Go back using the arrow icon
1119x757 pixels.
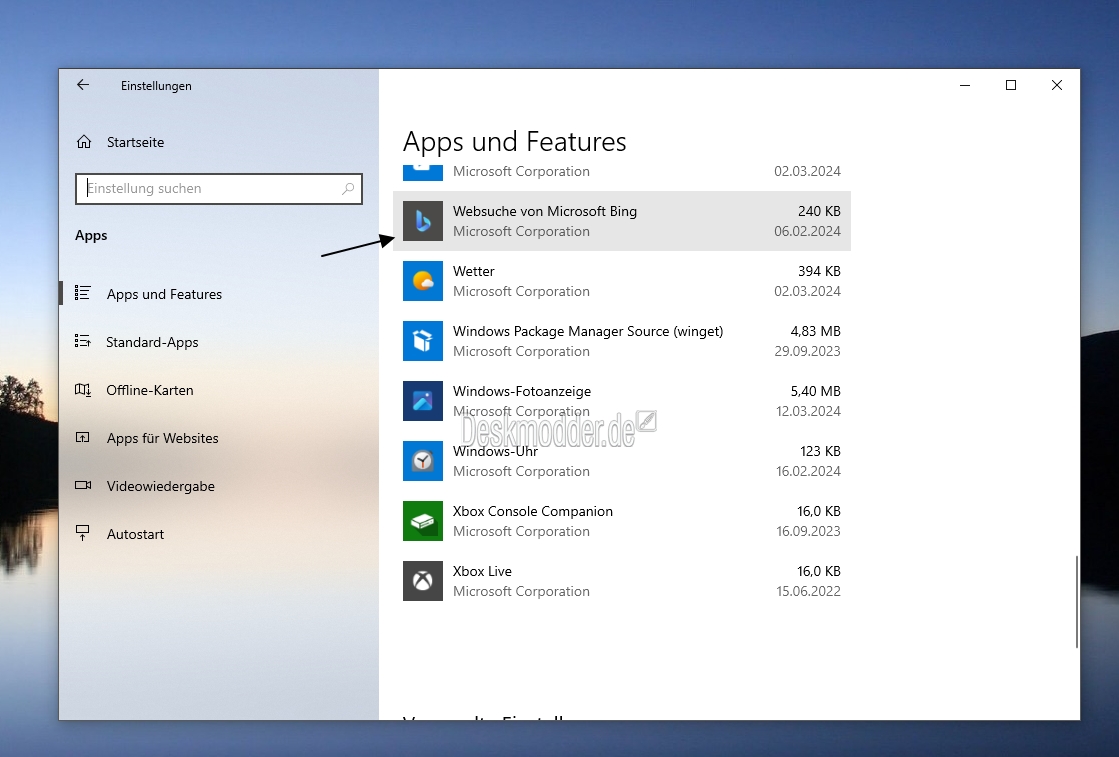83,85
